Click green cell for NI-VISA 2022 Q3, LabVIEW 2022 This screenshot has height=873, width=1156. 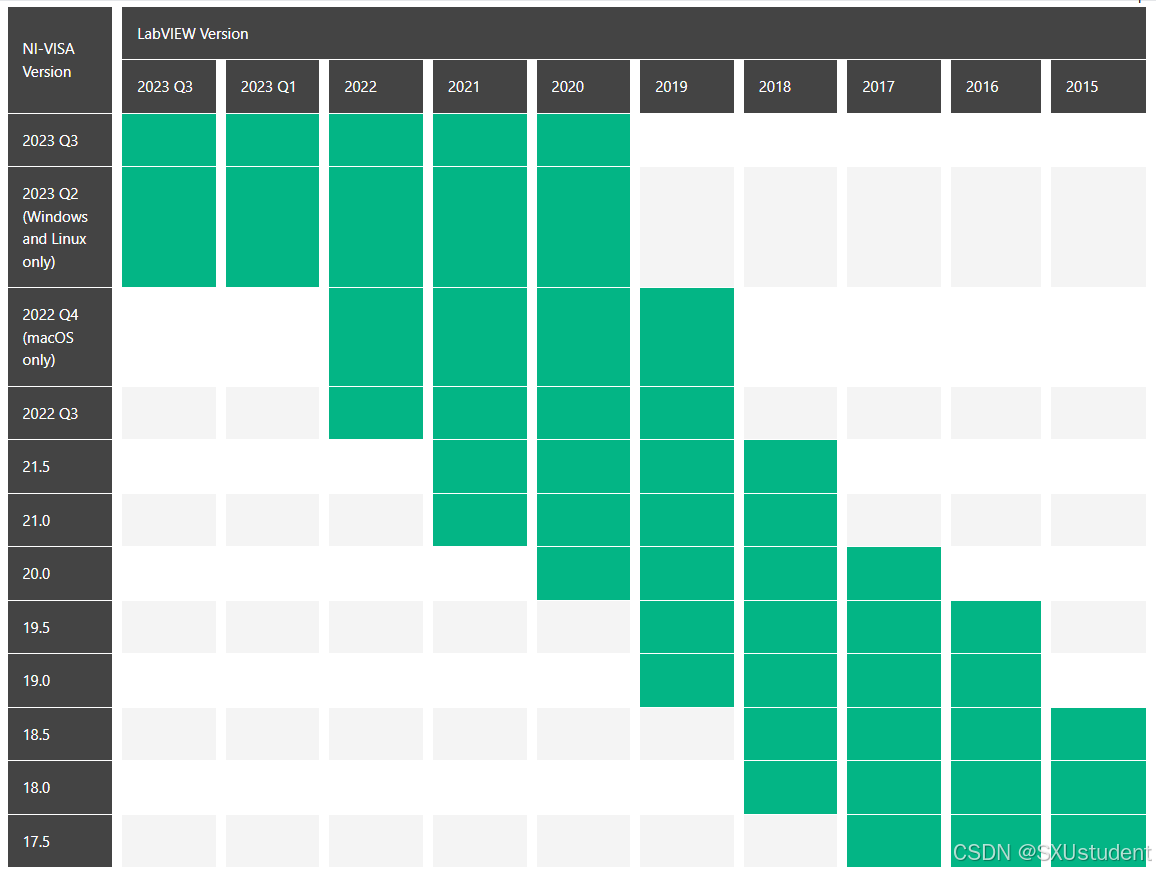pos(376,413)
